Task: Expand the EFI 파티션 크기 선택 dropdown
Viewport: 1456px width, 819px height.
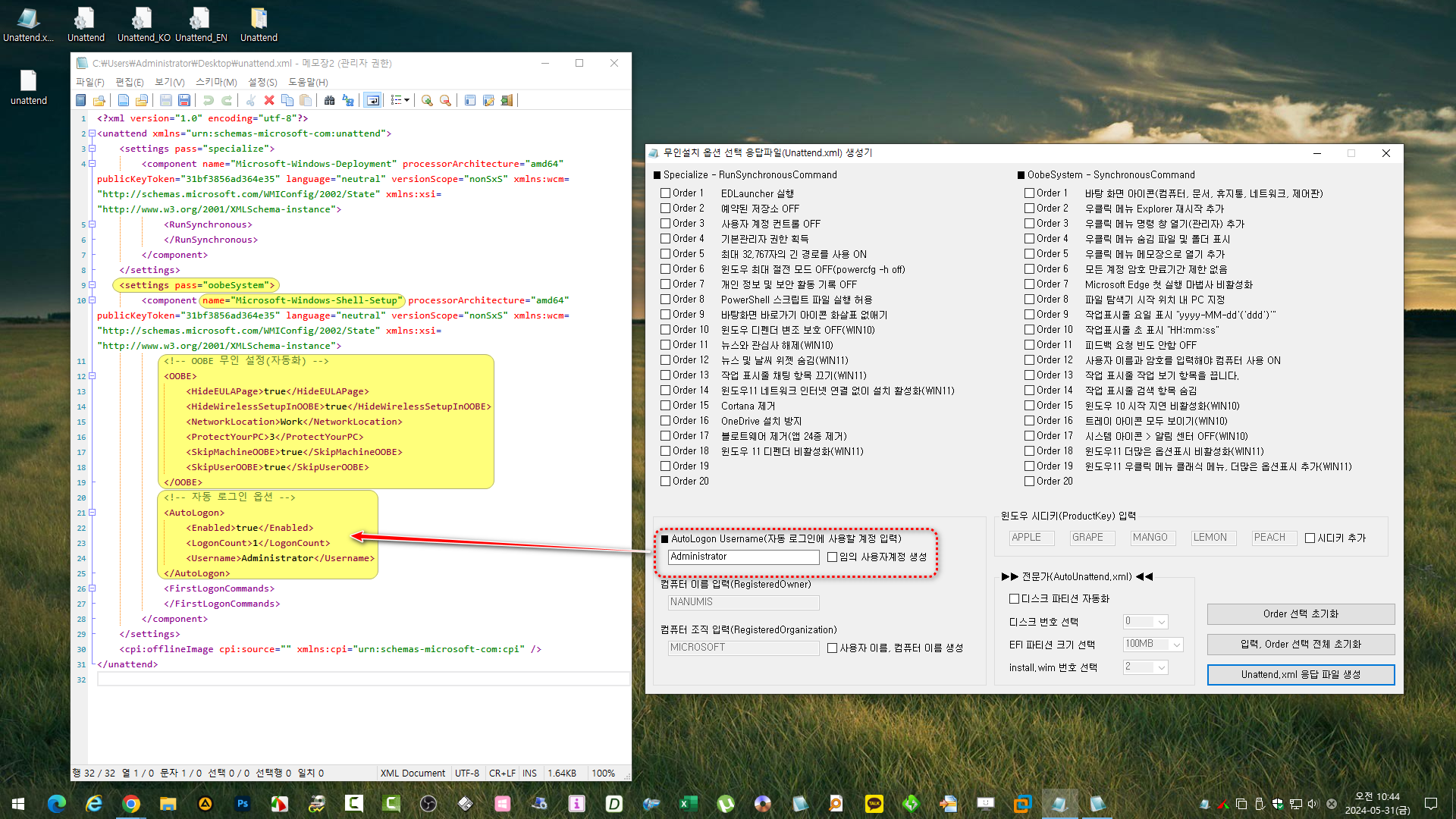Action: point(1153,645)
